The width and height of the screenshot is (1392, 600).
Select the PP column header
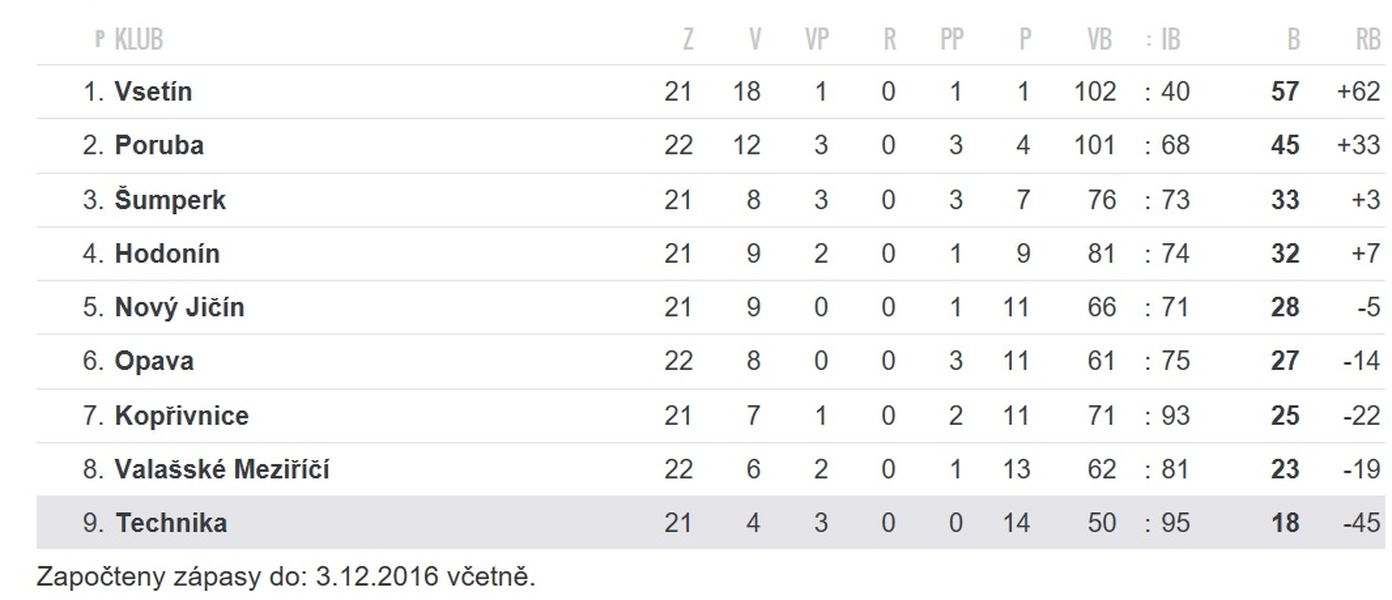[952, 39]
